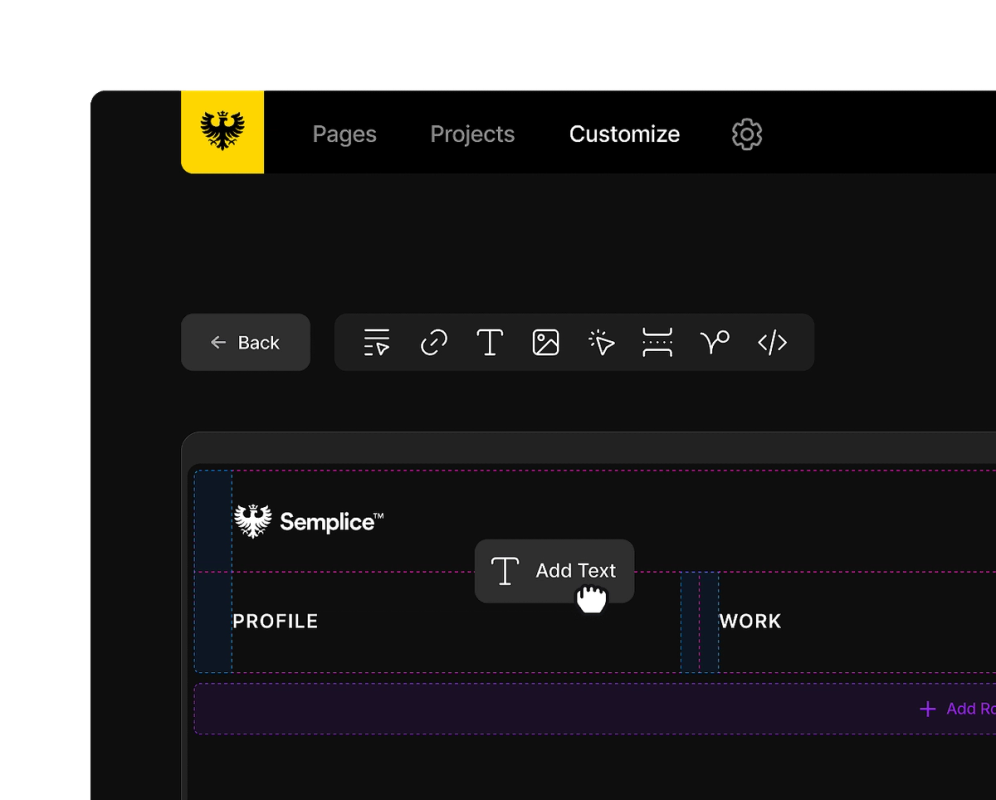Switch to the Projects tab
The width and height of the screenshot is (996, 800).
[x=472, y=134]
